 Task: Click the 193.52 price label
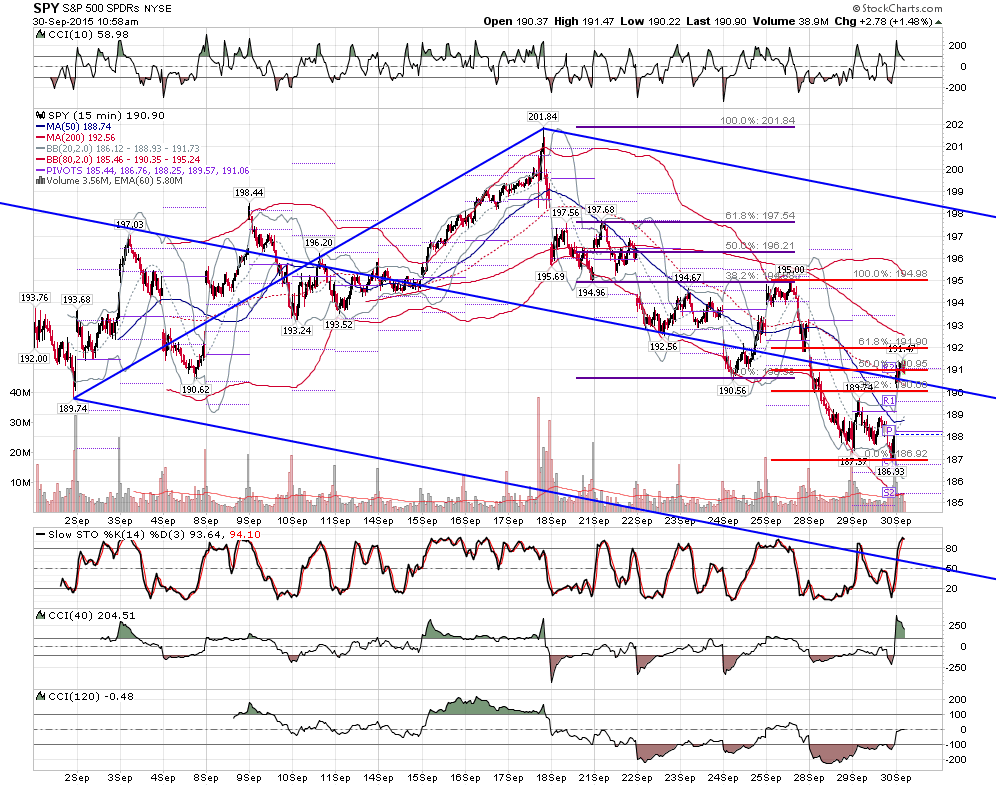click(339, 325)
